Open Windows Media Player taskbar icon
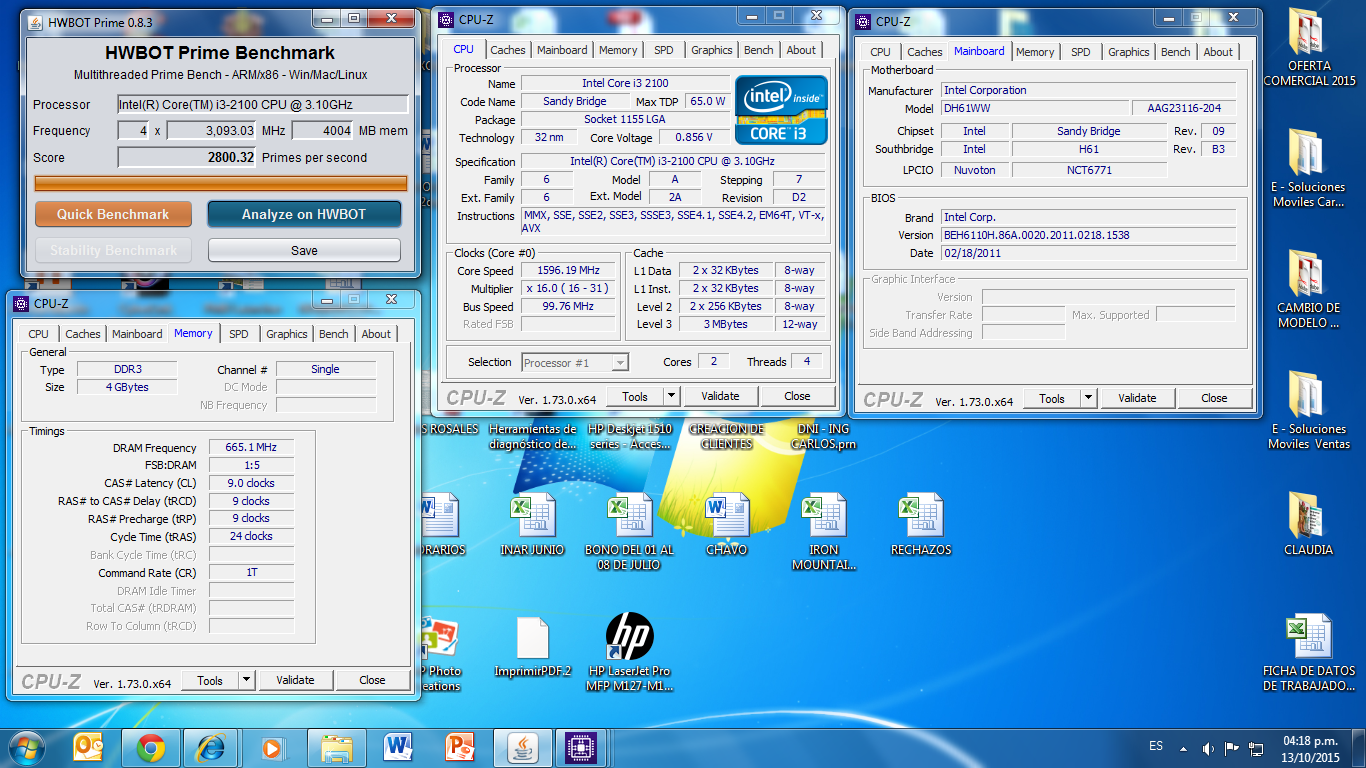Viewport: 1366px width, 768px height. tap(271, 747)
